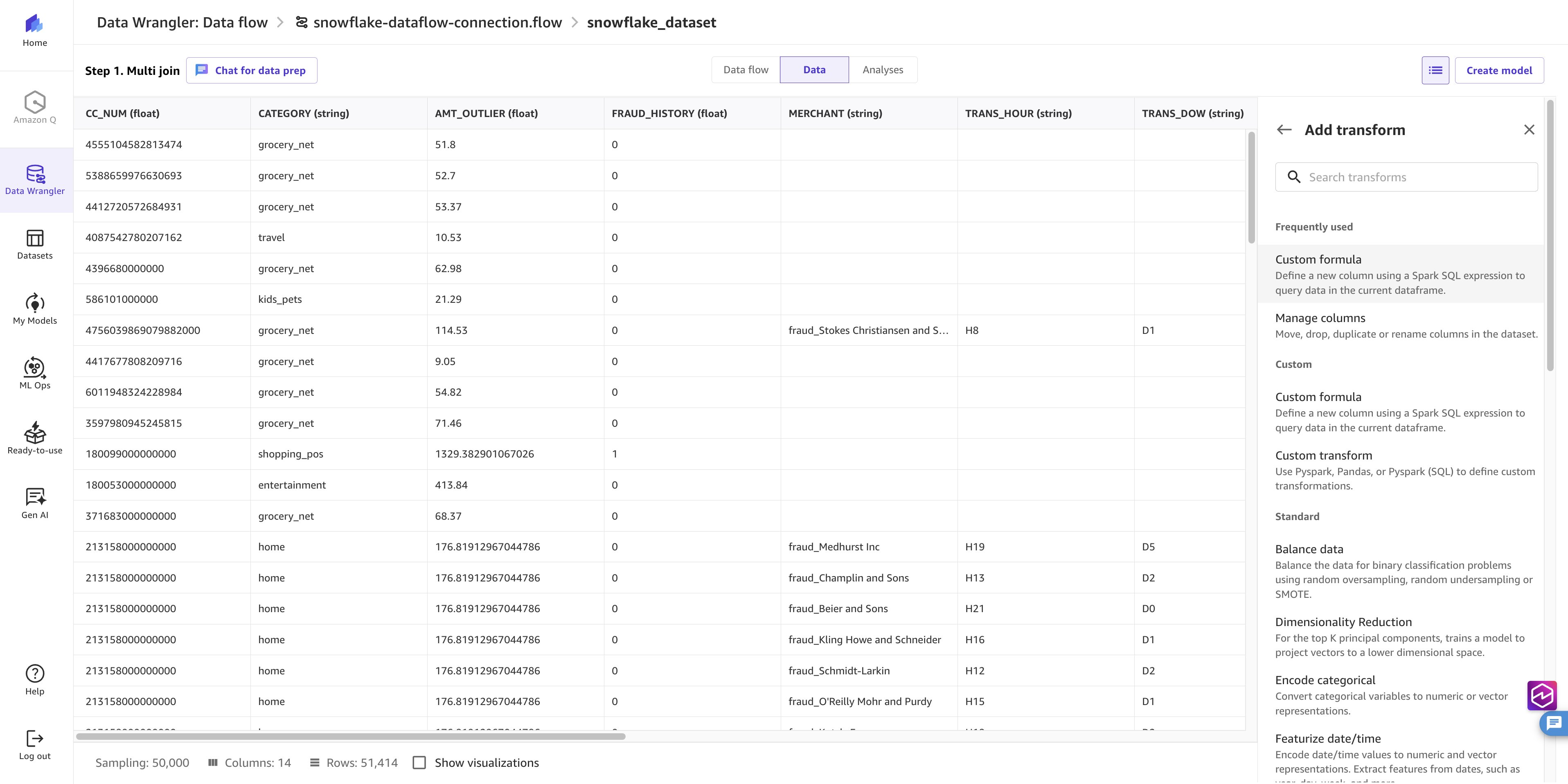Screen dimensions: 1568x784
Task: Click Sampling: 50,000 status text
Action: (x=142, y=763)
